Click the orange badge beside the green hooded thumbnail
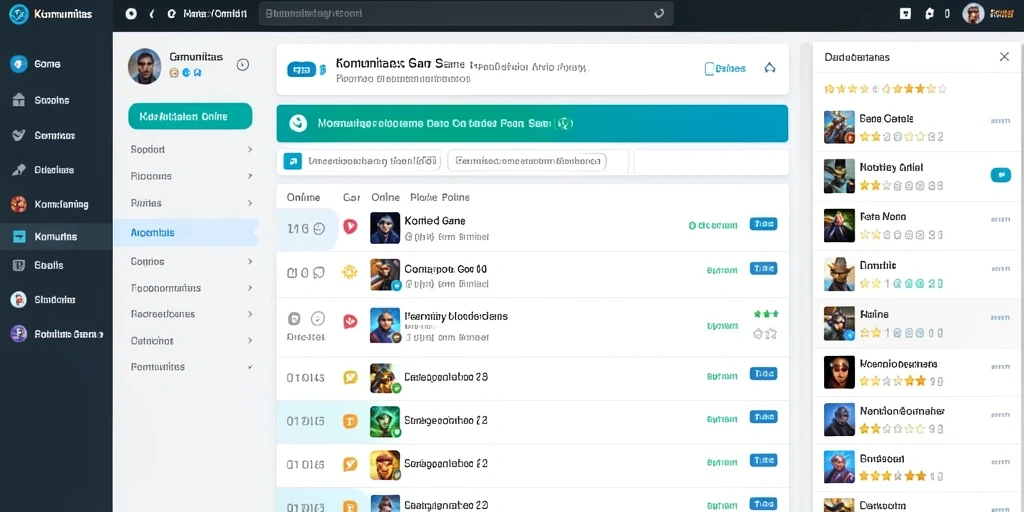 pyautogui.click(x=351, y=422)
